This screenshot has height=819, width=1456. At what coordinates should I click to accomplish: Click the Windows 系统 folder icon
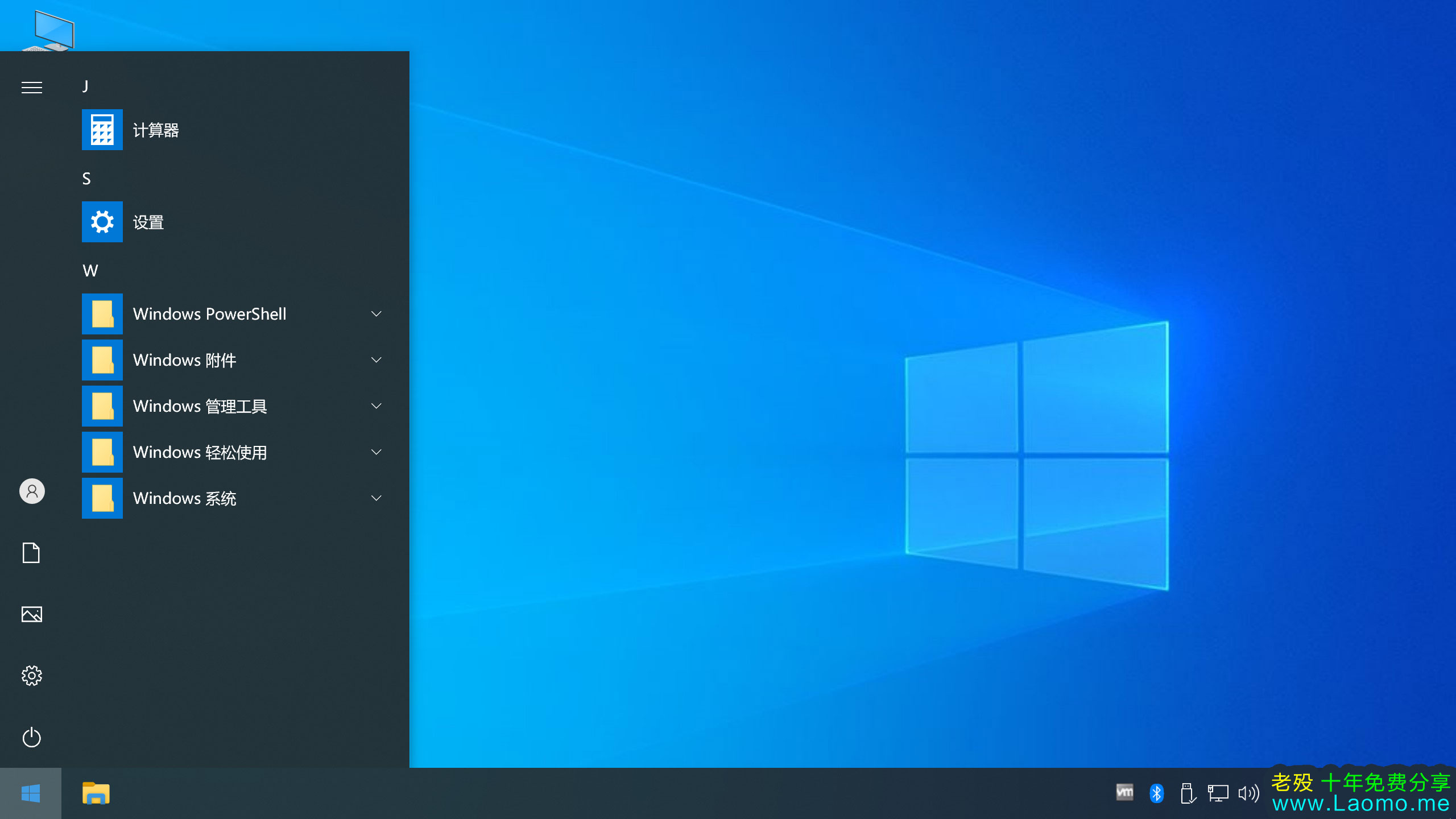coord(102,498)
